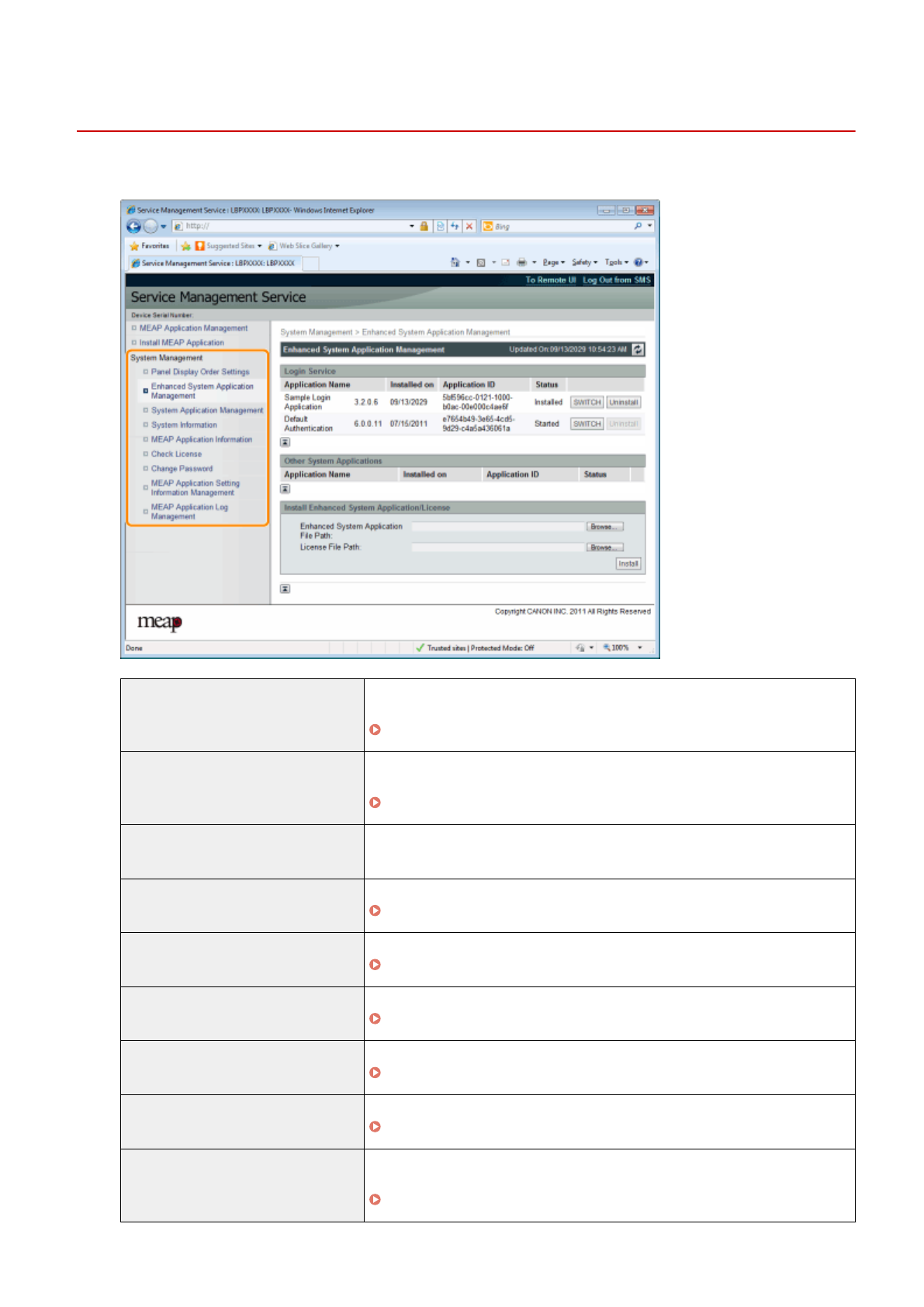Click Browse for Enhanced System Application File Path

pos(604,526)
